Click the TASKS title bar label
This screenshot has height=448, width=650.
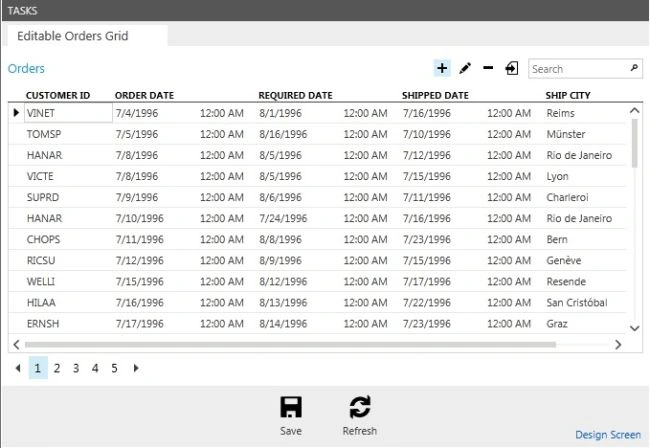pos(22,11)
